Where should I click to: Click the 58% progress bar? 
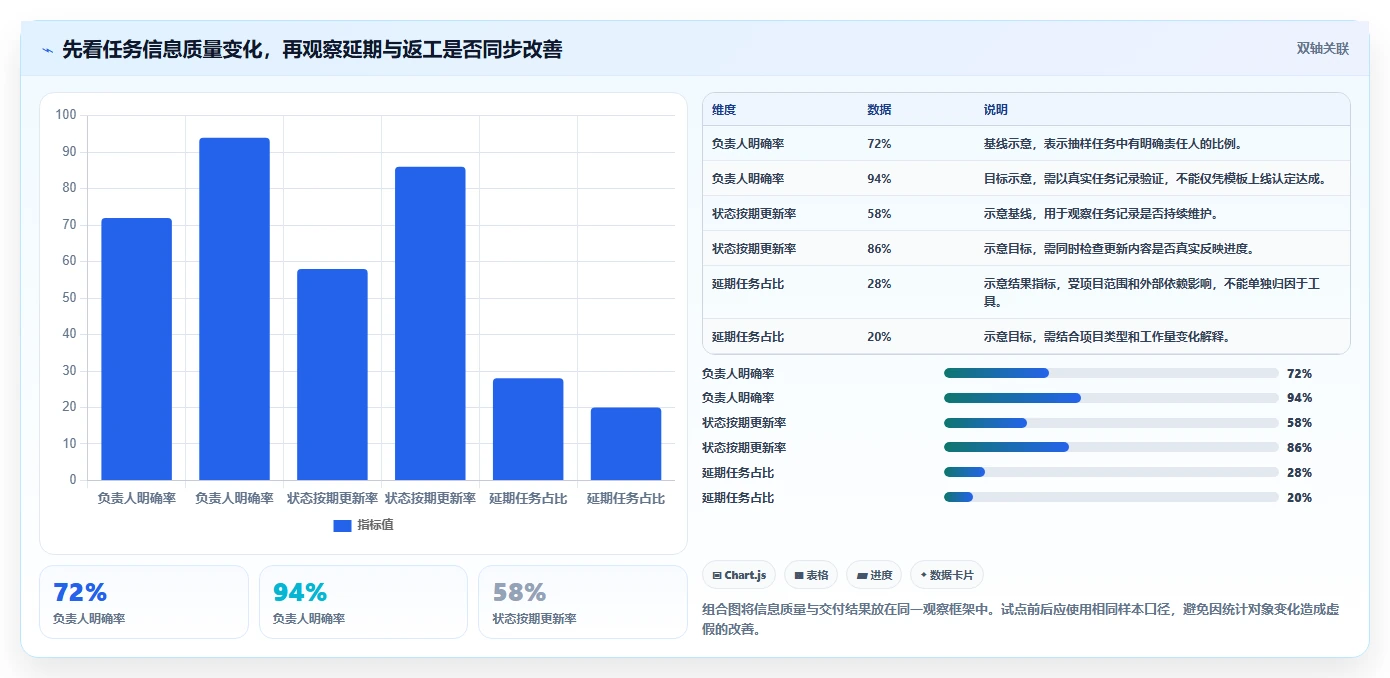tap(1111, 423)
